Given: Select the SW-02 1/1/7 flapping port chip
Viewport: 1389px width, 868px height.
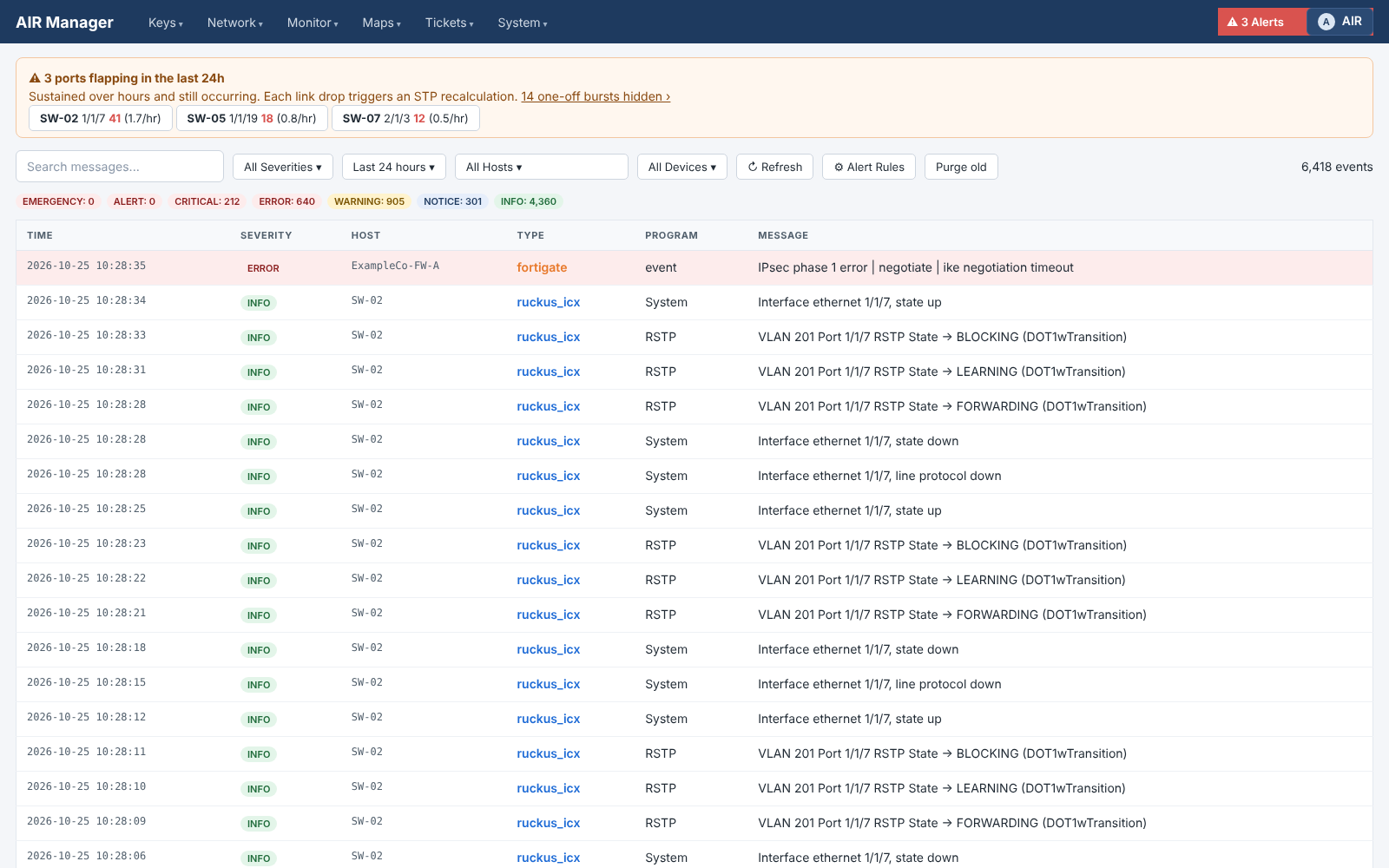Looking at the screenshot, I should point(101,118).
